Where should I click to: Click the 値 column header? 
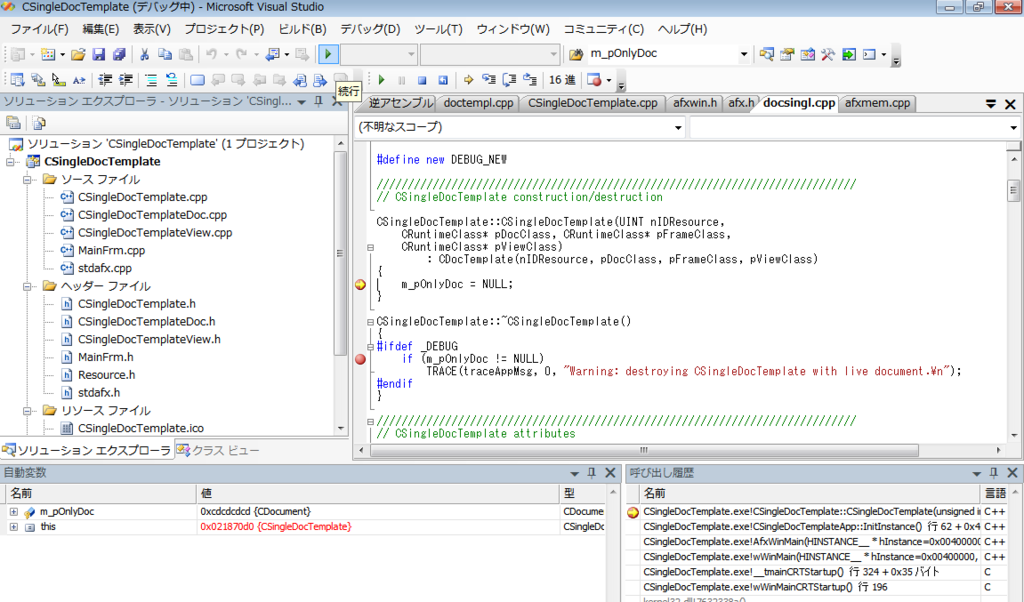click(377, 494)
